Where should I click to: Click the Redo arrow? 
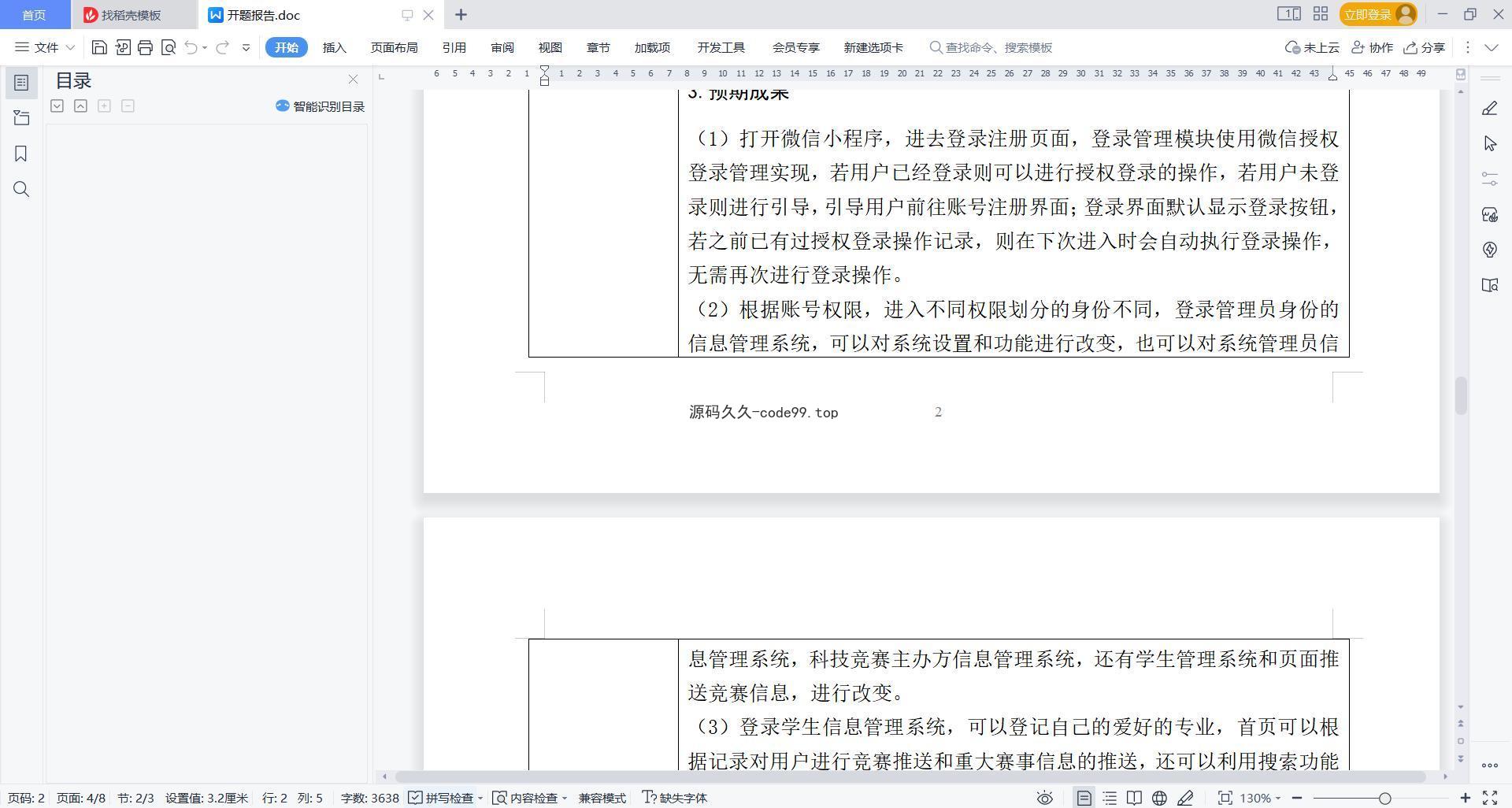tap(222, 47)
